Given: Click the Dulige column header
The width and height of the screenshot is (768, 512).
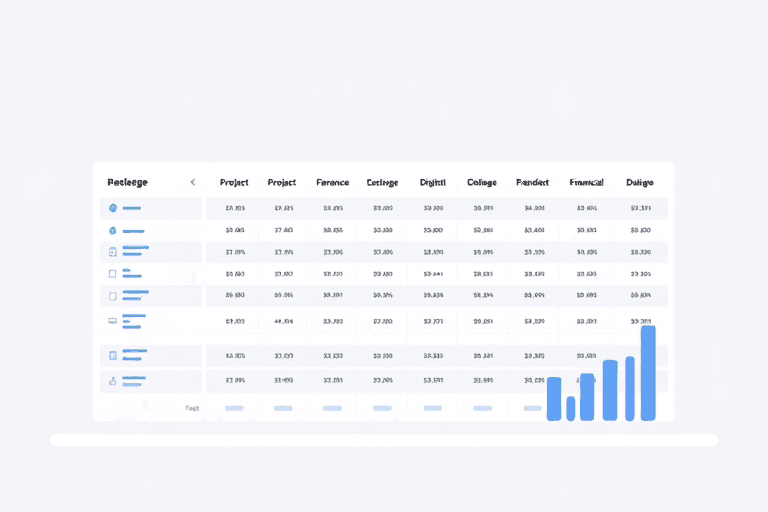Looking at the screenshot, I should [x=640, y=183].
